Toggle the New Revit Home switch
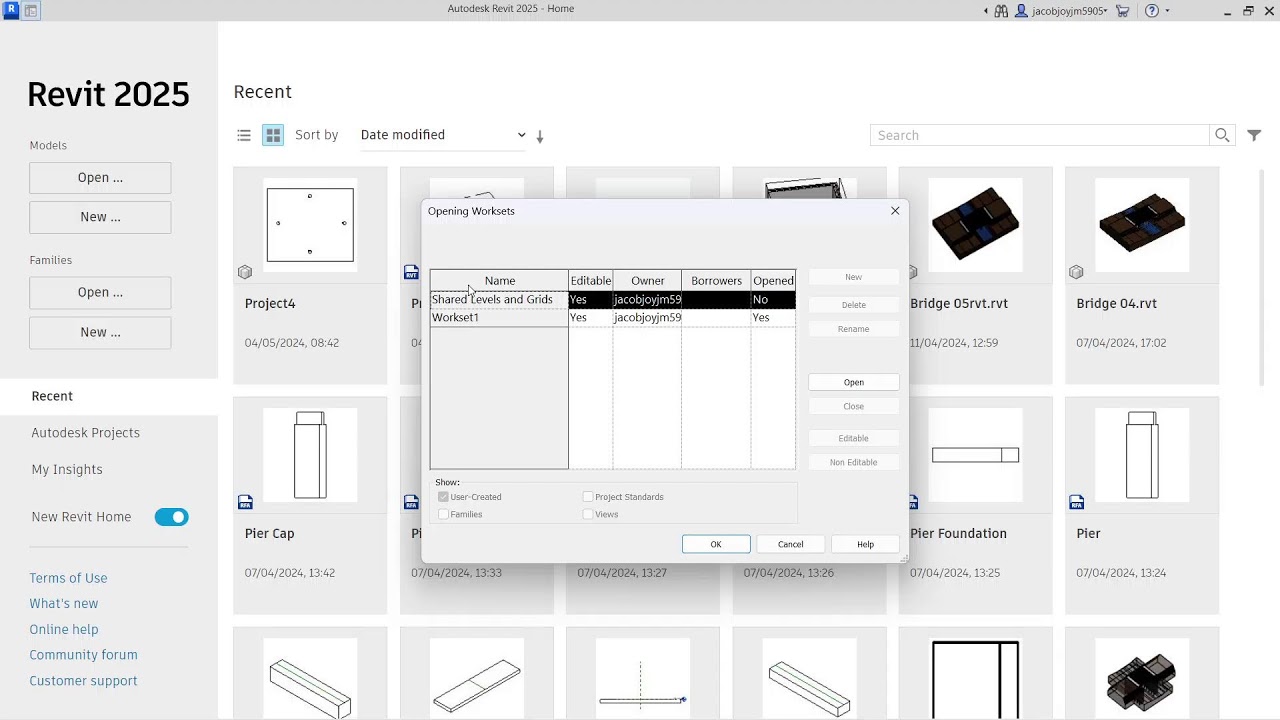This screenshot has height=720, width=1280. (x=171, y=517)
